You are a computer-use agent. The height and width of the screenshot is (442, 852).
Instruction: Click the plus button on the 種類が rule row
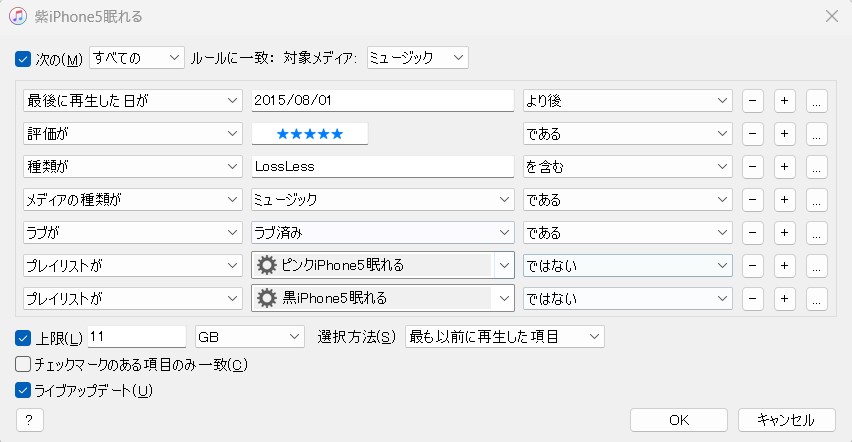pyautogui.click(x=785, y=167)
